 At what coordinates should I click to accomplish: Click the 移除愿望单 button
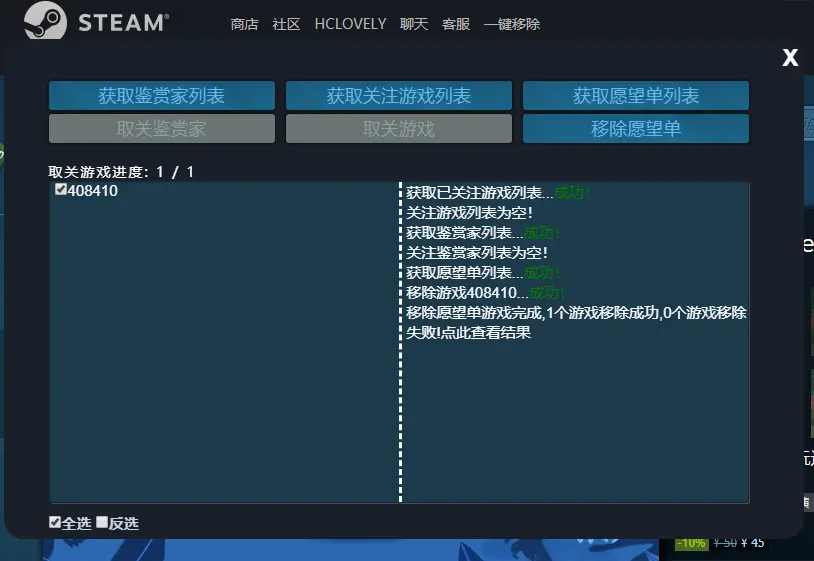[636, 129]
